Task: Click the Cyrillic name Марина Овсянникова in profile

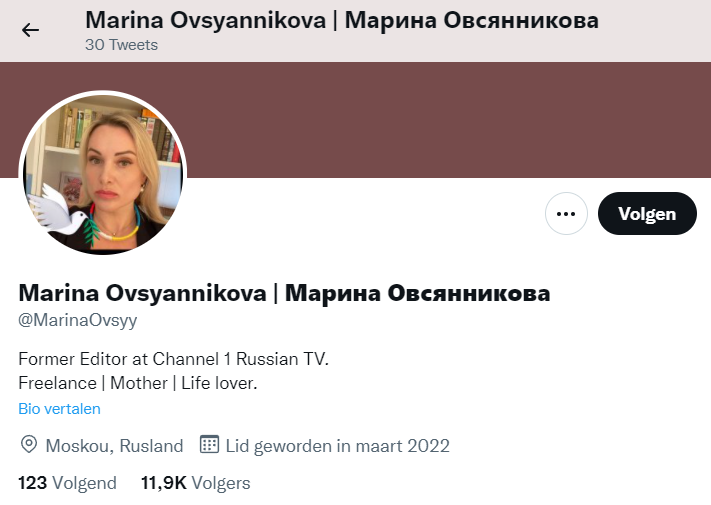Action: [418, 293]
